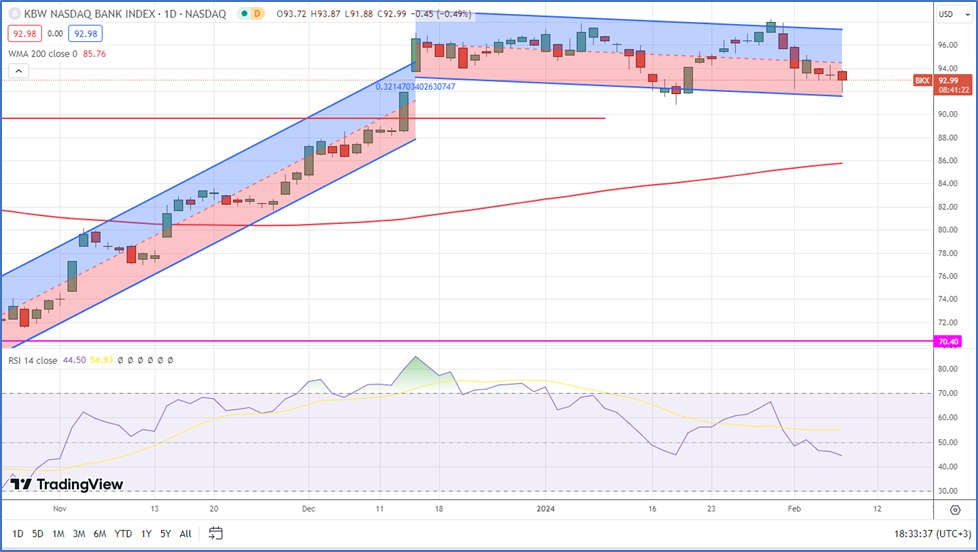Click the red 92.98 sell price button
This screenshot has width=978, height=552.
click(x=24, y=34)
